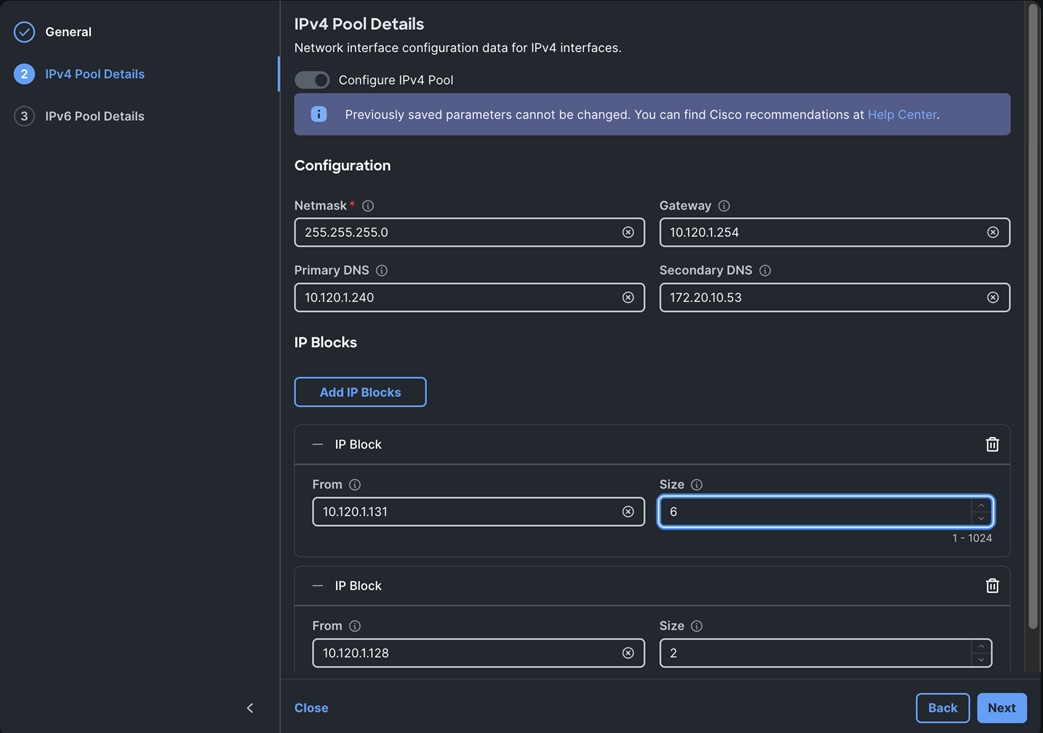
Task: Collapse the first IP Block section
Action: point(317,444)
